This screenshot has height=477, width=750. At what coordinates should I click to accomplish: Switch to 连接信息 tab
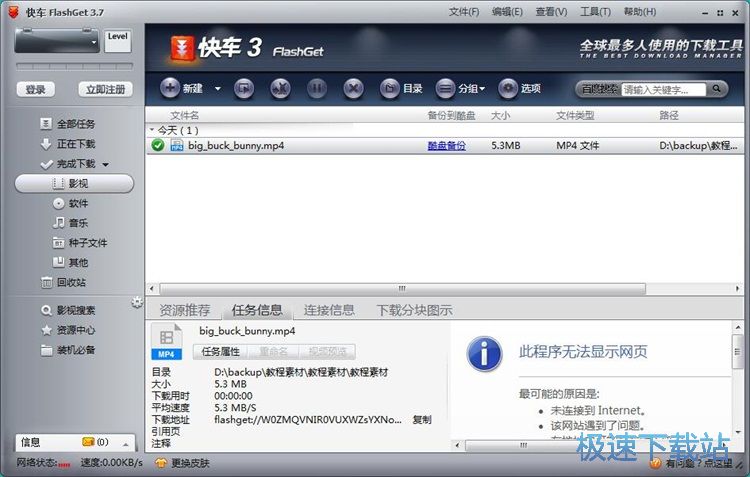tap(329, 310)
